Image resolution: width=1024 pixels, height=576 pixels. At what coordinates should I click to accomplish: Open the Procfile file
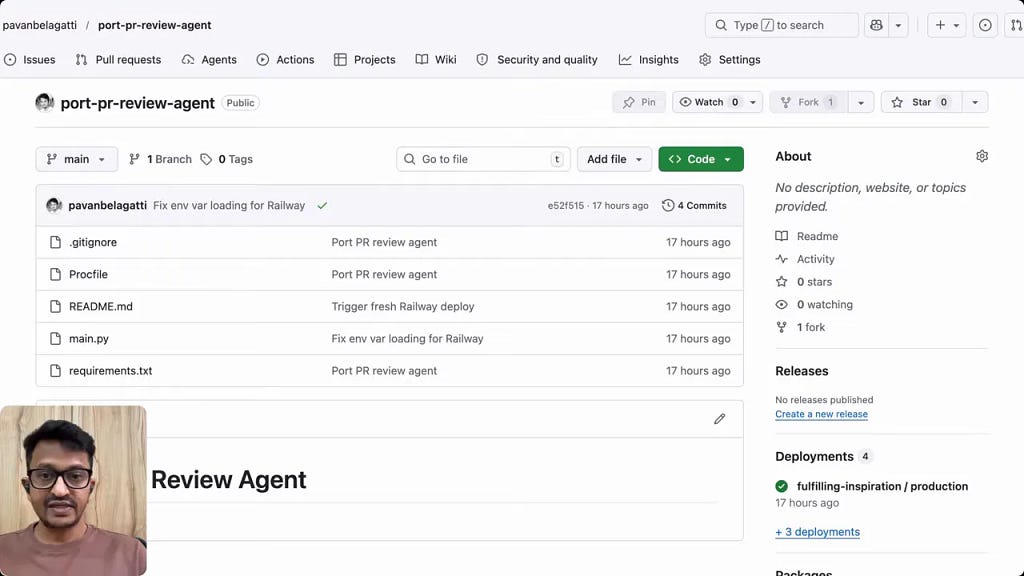(88, 274)
